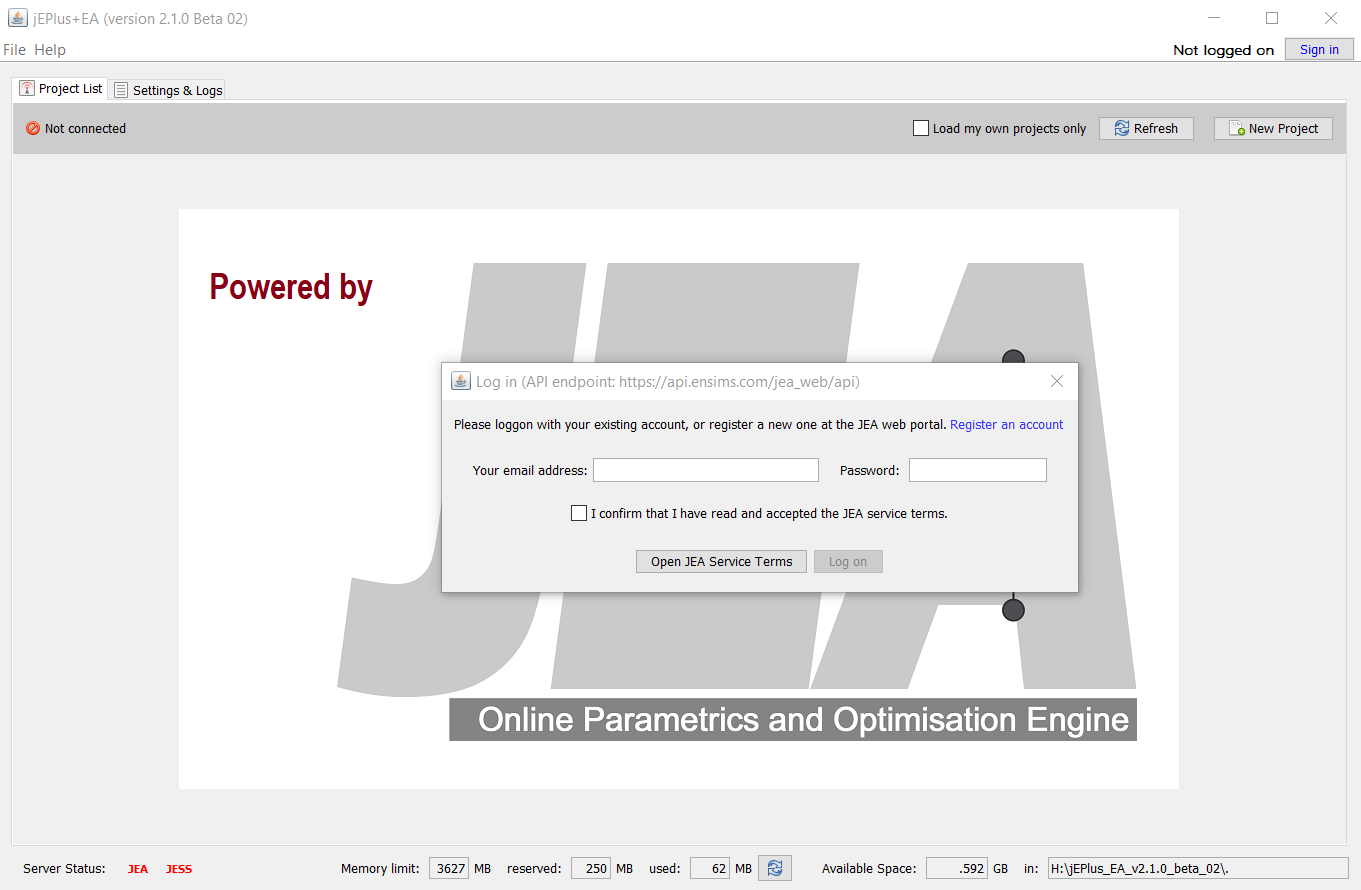
Task: Click the Not connected status icon
Action: coord(33,128)
